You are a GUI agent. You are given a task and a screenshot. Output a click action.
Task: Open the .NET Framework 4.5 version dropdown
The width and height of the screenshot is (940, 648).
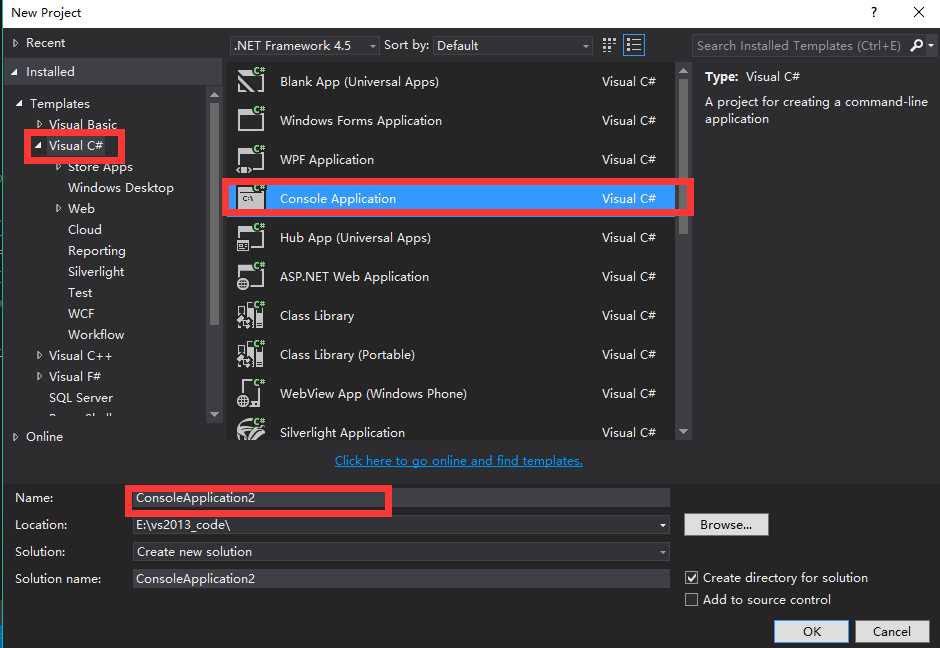pyautogui.click(x=304, y=46)
